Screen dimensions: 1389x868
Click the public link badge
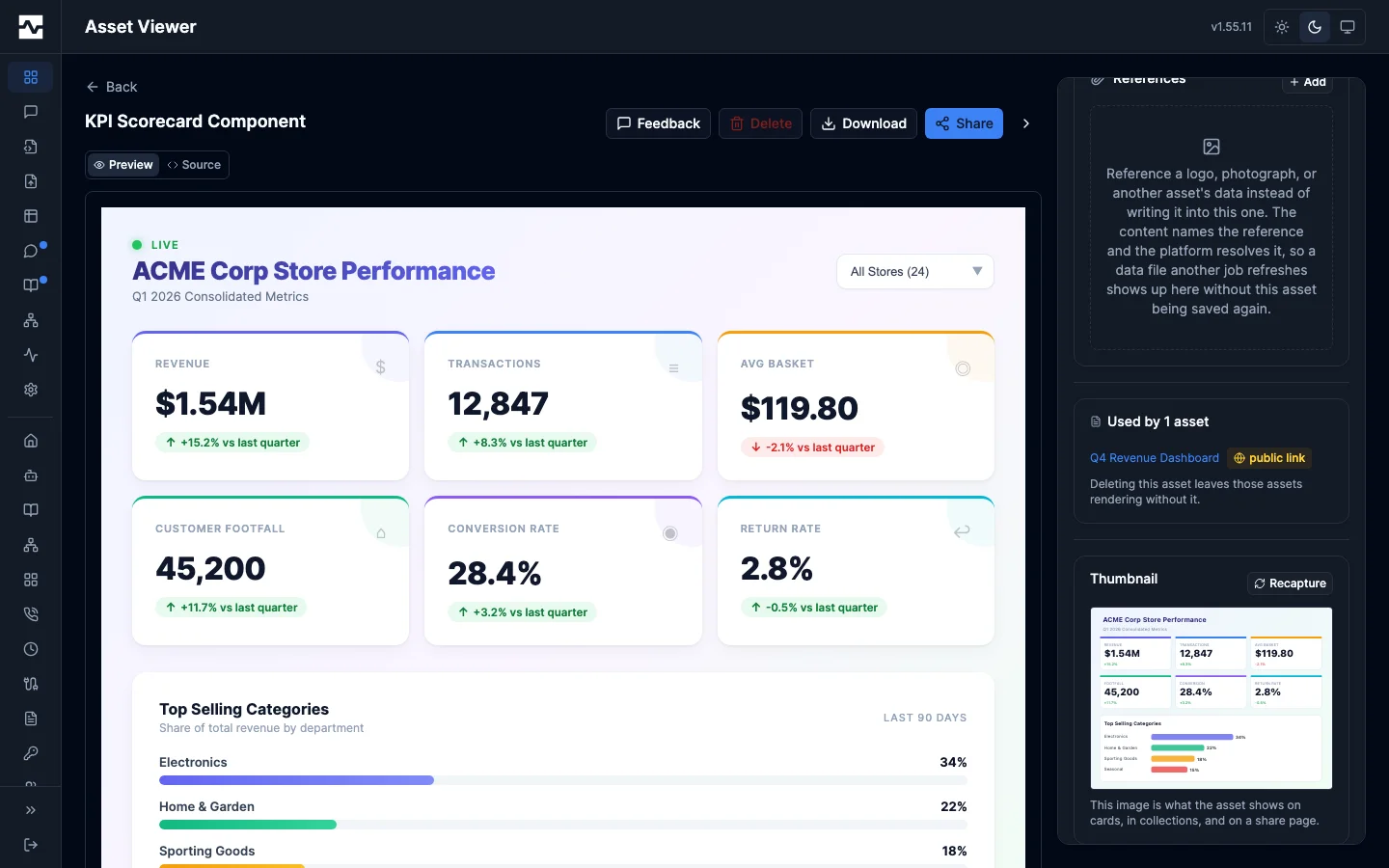pos(1269,458)
